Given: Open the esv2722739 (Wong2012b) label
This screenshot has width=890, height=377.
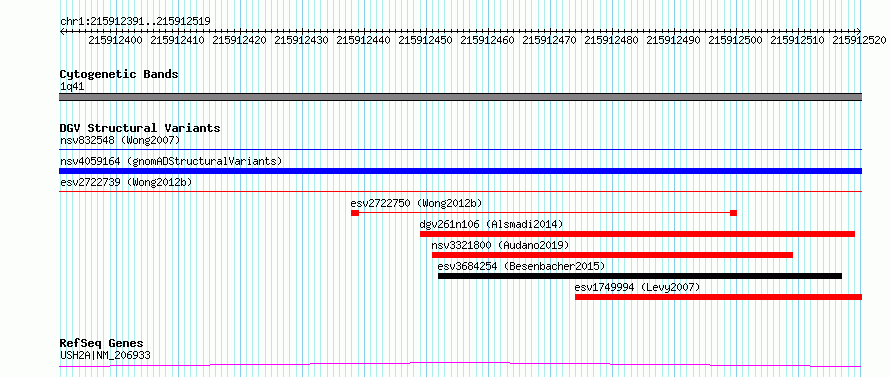Looking at the screenshot, I should tap(126, 182).
